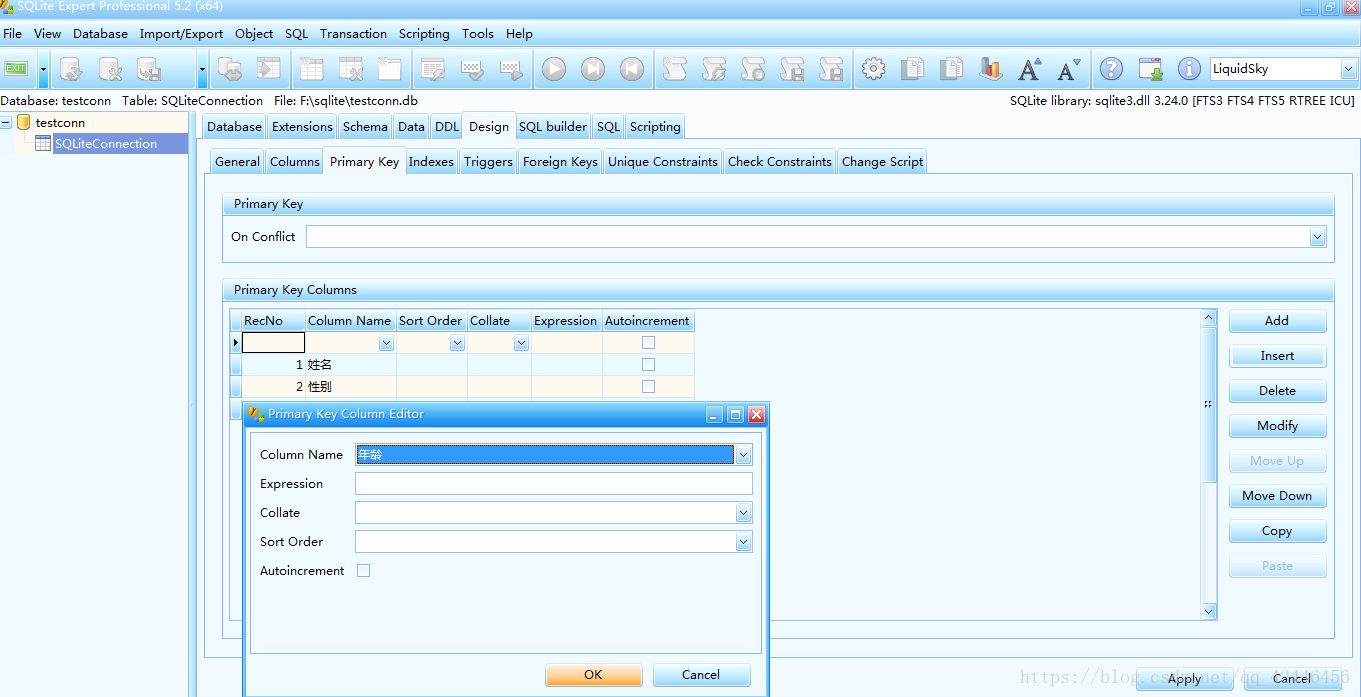Viewport: 1361px width, 697px height.
Task: Toggle Autoincrement checkbox for 姓名 row
Action: click(648, 365)
